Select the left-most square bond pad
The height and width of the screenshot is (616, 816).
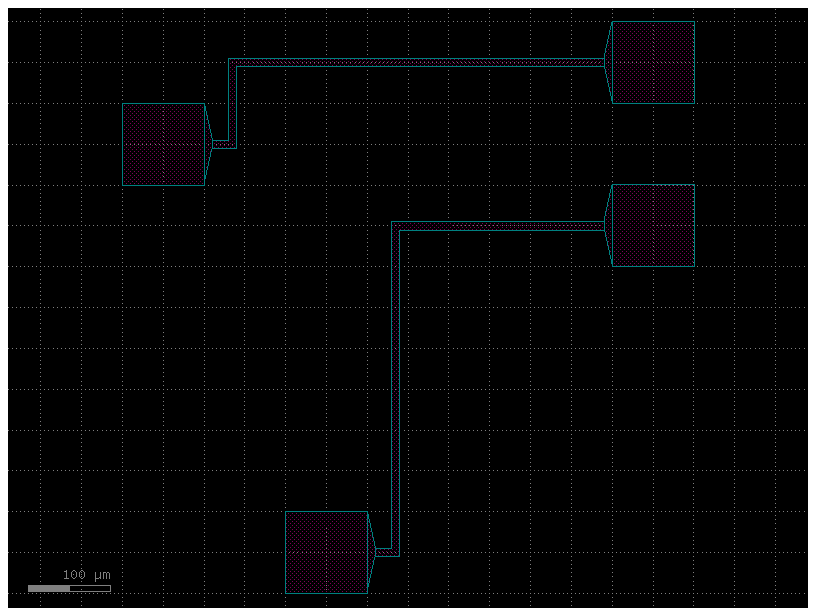pyautogui.click(x=163, y=144)
